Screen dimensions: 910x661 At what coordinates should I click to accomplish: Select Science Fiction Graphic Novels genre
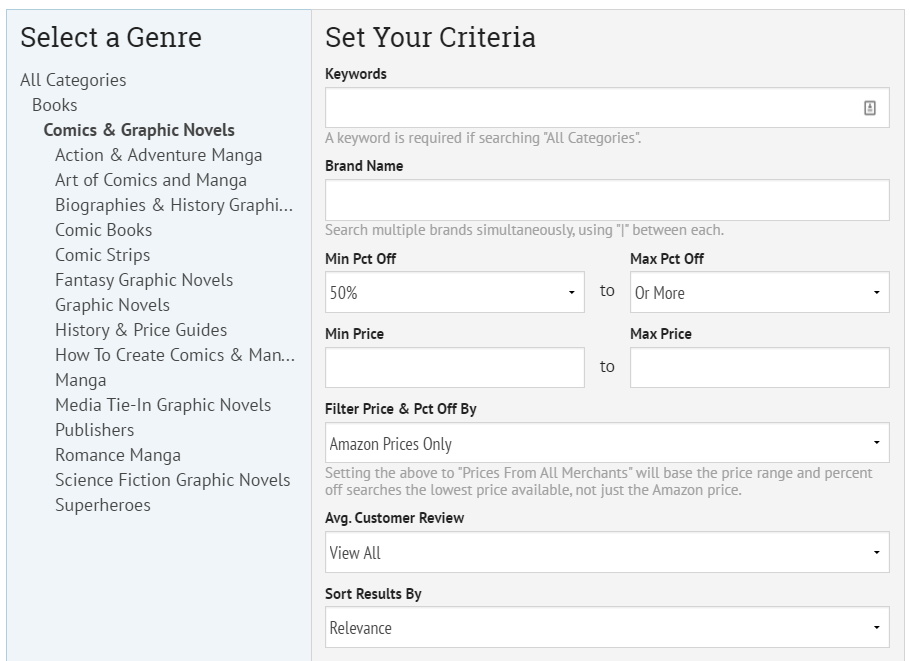[x=172, y=480]
